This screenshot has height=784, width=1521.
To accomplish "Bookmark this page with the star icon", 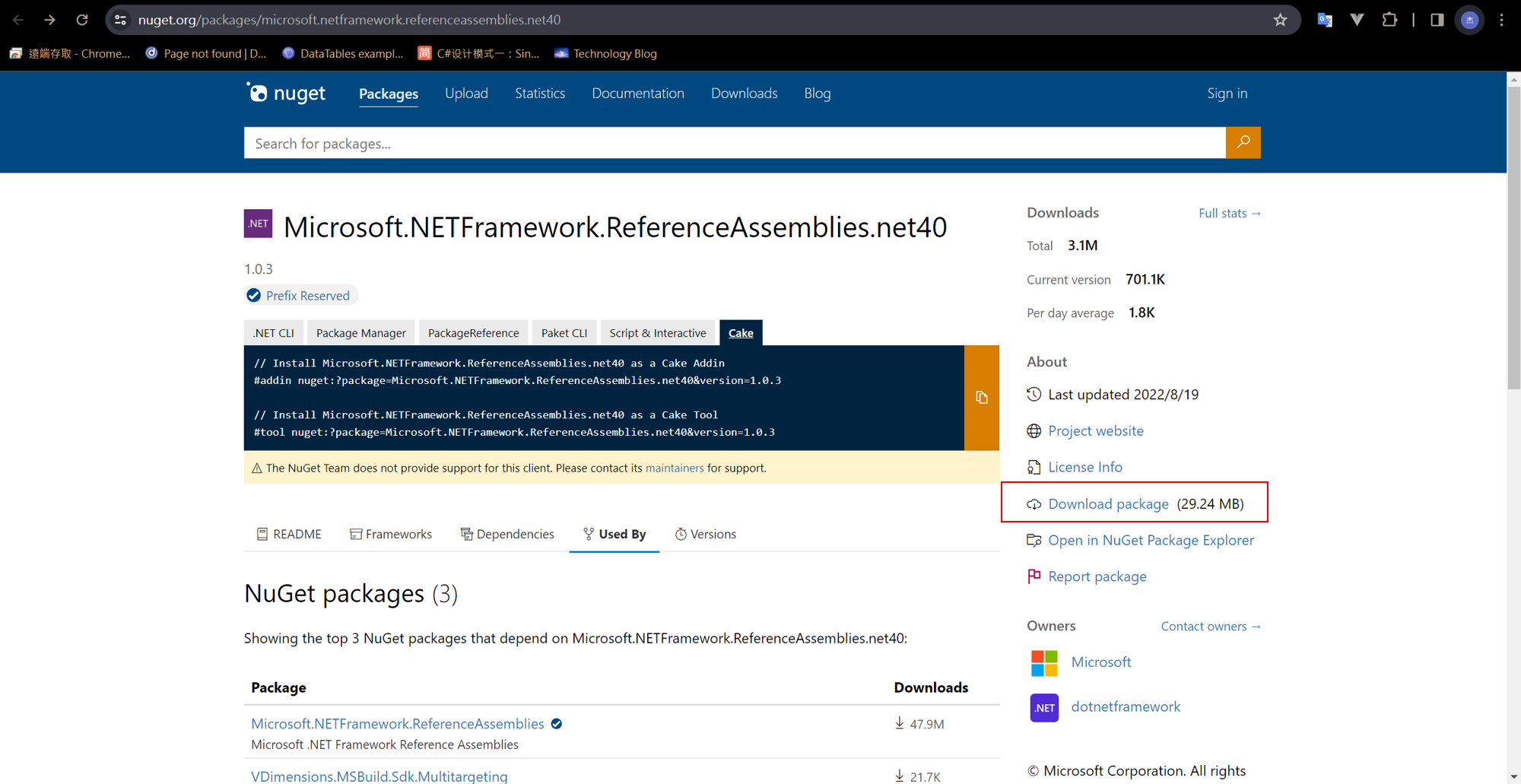I will [1280, 20].
